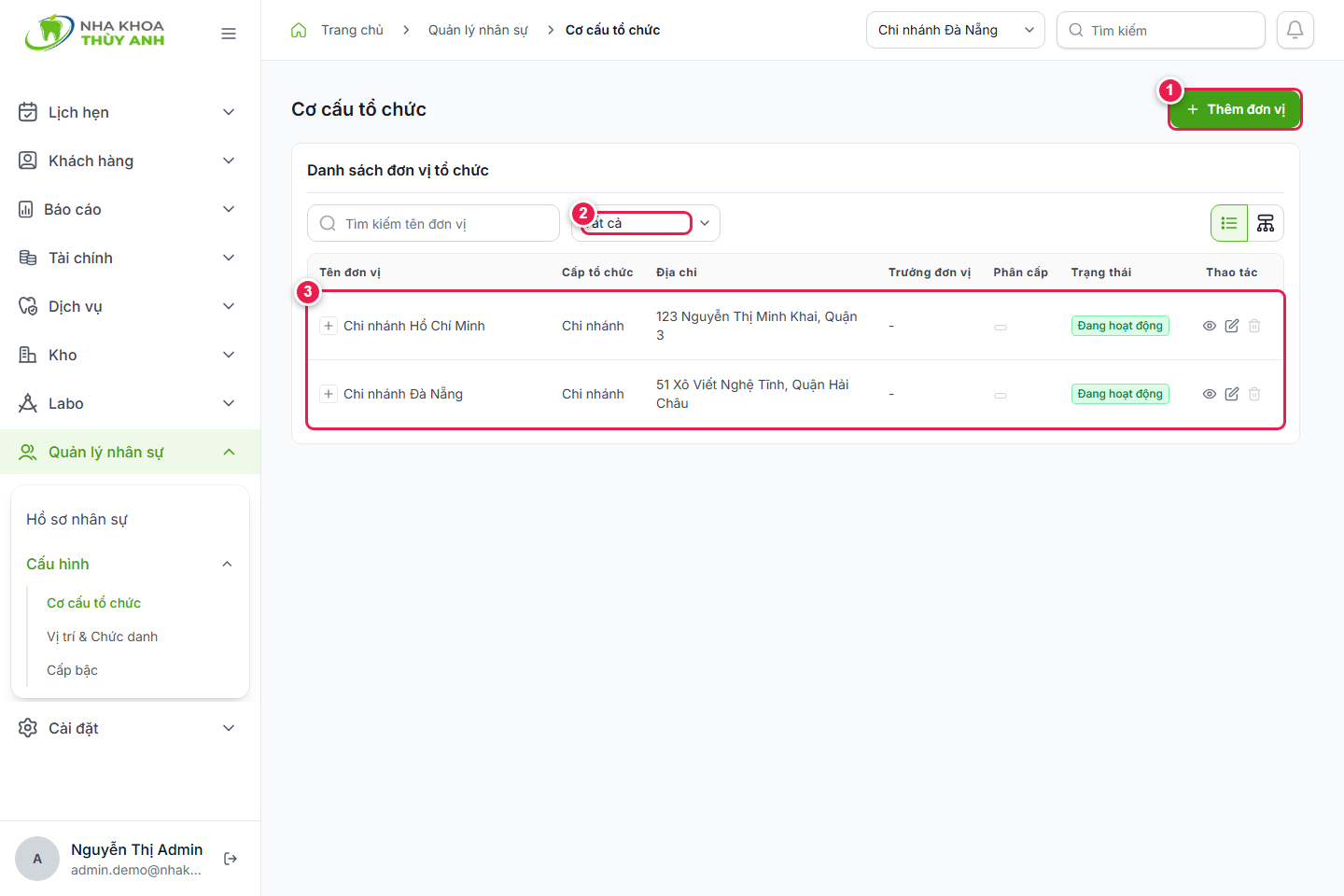The image size is (1344, 896).
Task: Expand Chi nhánh Hồ Chí Minh row
Action: (329, 326)
